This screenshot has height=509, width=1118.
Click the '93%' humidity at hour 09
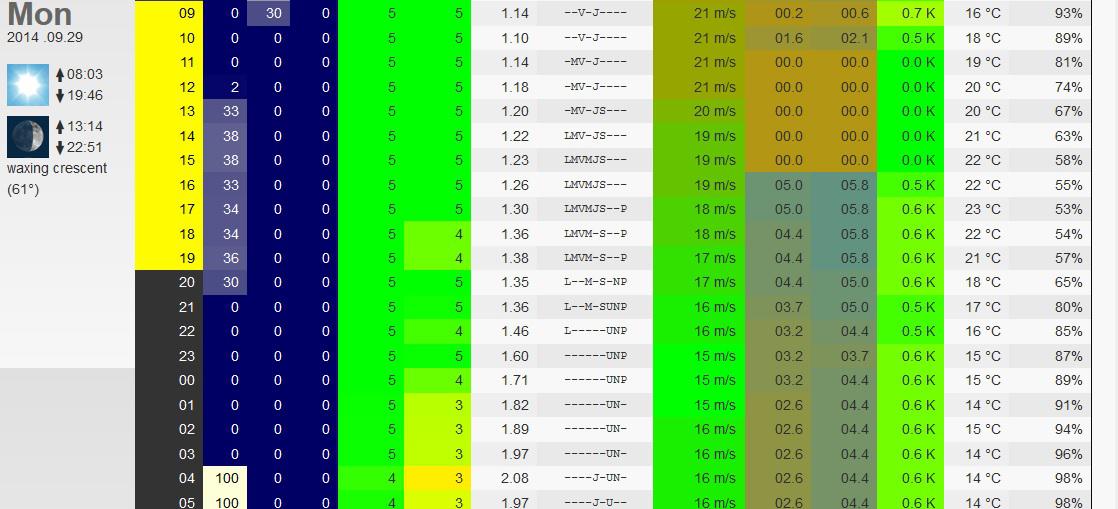click(x=1069, y=14)
